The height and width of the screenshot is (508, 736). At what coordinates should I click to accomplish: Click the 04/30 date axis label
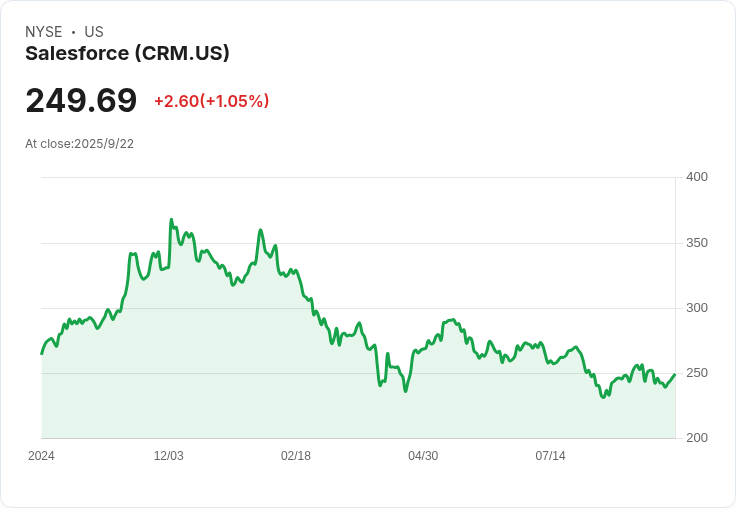(x=423, y=456)
